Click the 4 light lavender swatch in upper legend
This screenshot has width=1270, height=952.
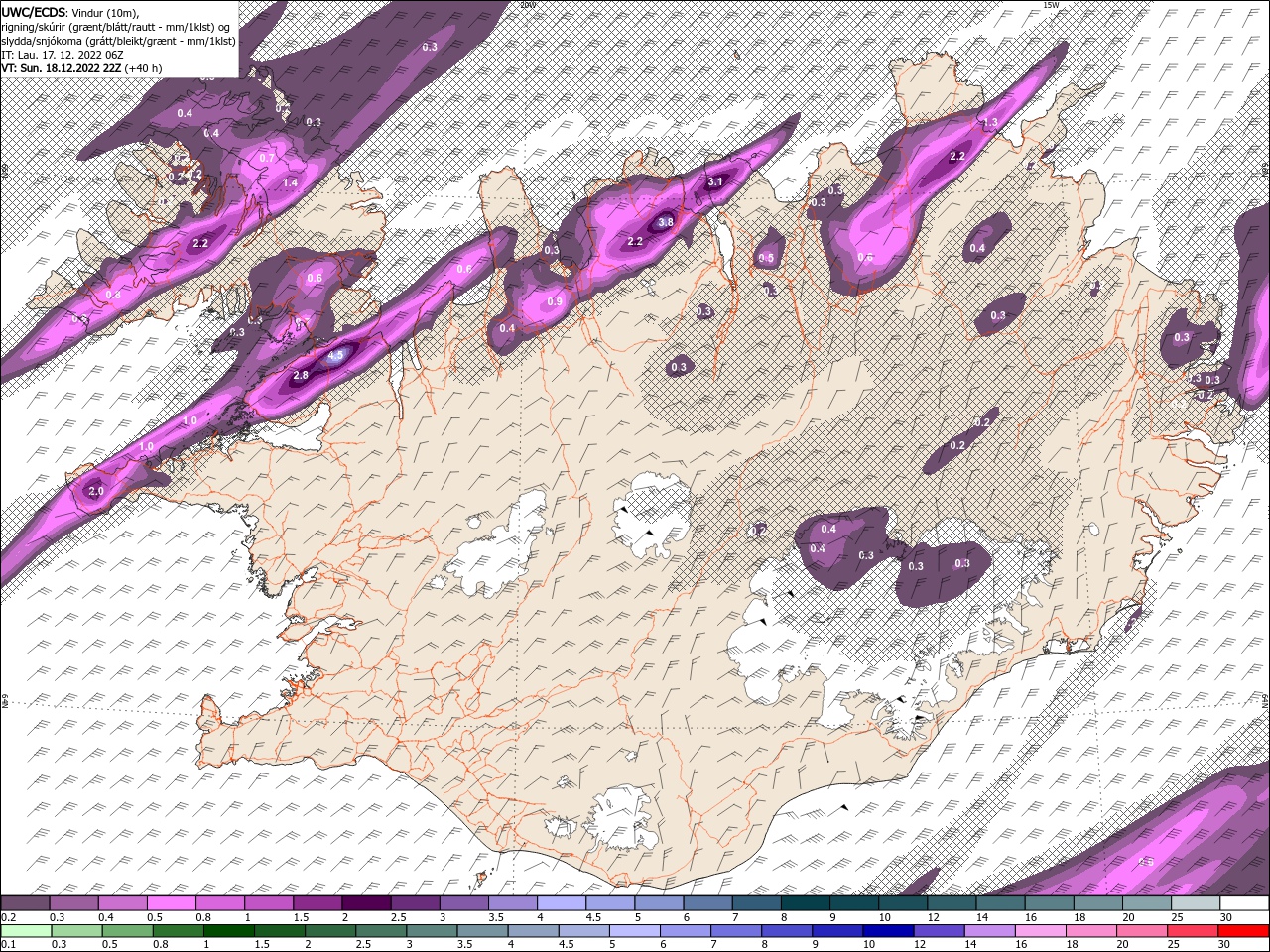point(561,903)
